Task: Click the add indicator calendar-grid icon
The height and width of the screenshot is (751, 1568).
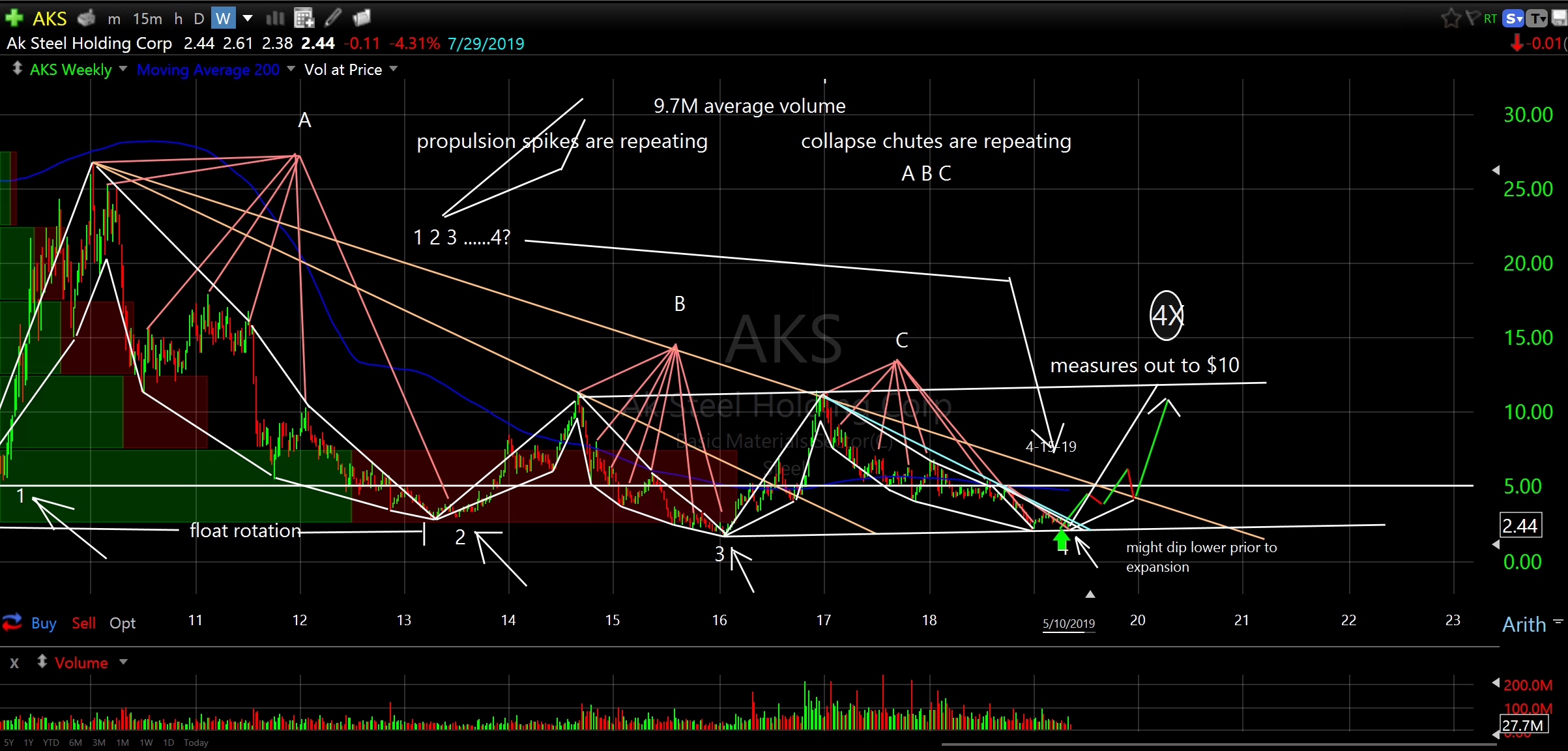Action: [x=304, y=18]
